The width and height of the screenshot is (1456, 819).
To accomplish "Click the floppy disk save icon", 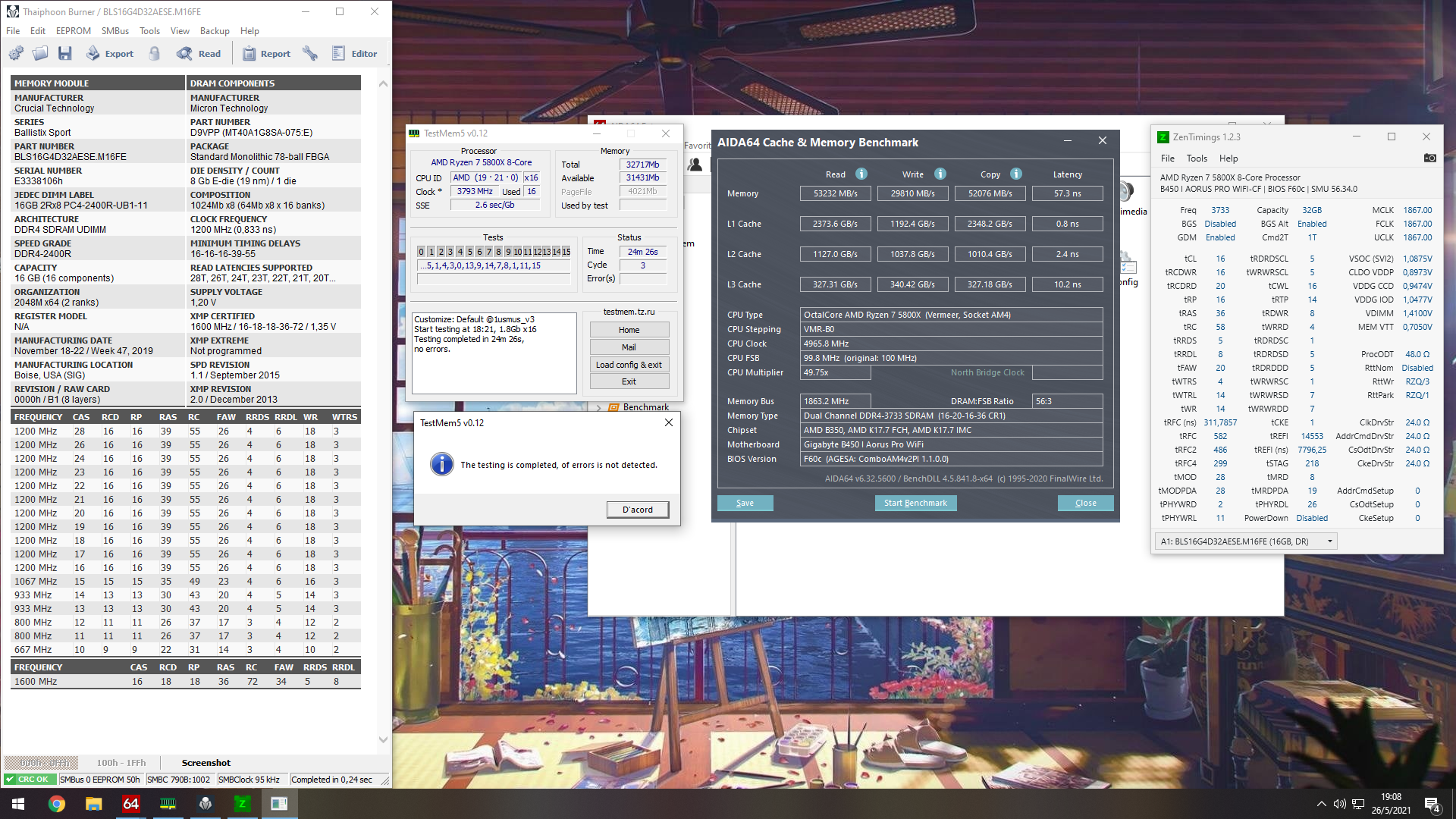I will 64,54.
